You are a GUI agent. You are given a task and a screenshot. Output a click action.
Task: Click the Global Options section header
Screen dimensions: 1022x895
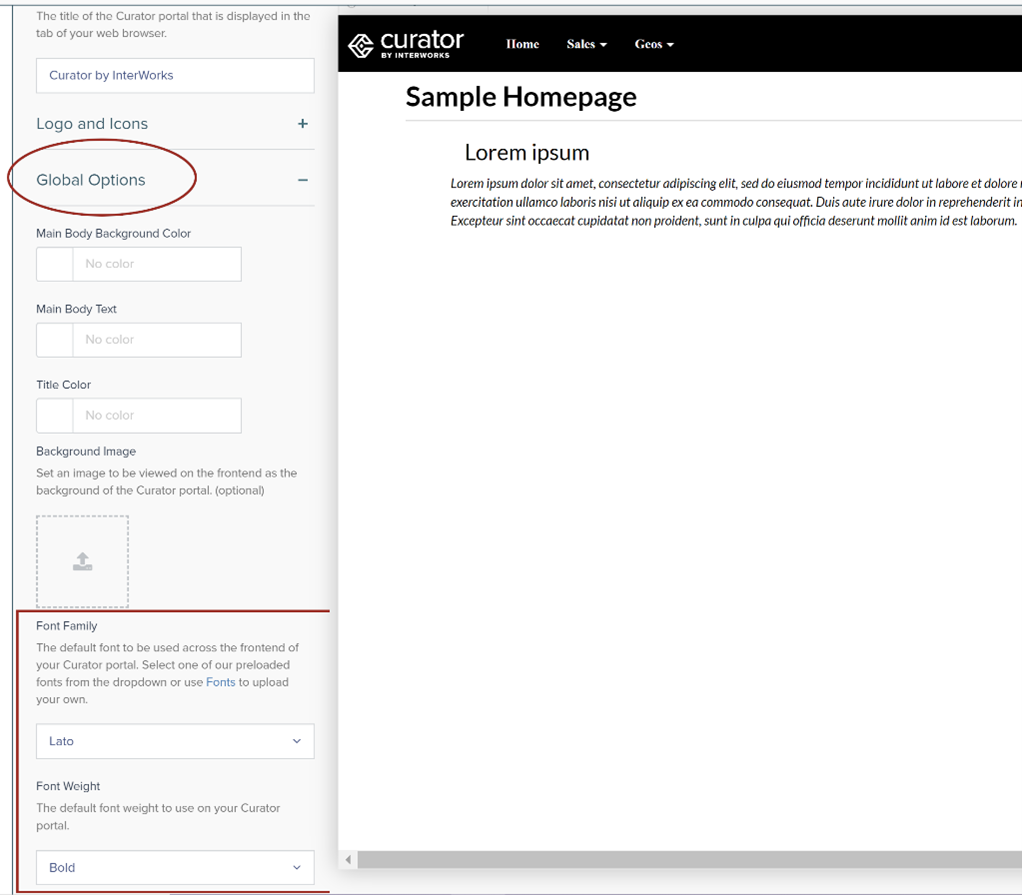pyautogui.click(x=91, y=180)
